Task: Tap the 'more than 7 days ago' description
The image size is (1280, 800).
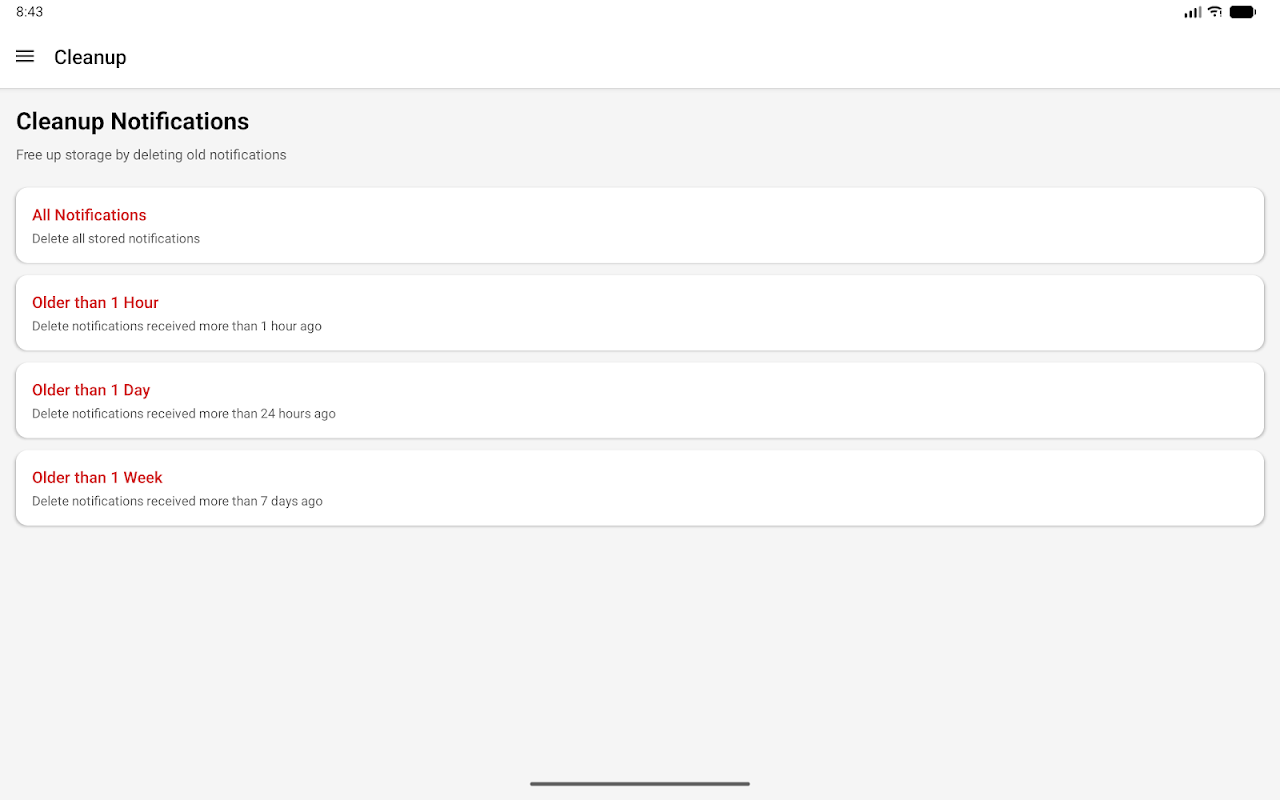Action: pyautogui.click(x=177, y=501)
